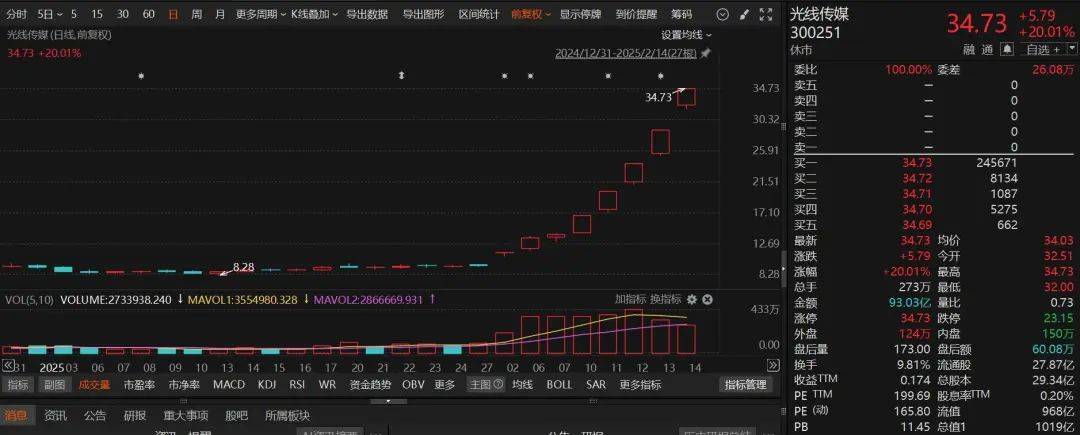Screen dimensions: 1080x435
Task: Switch to 消息 news tab
Action: click(16, 416)
